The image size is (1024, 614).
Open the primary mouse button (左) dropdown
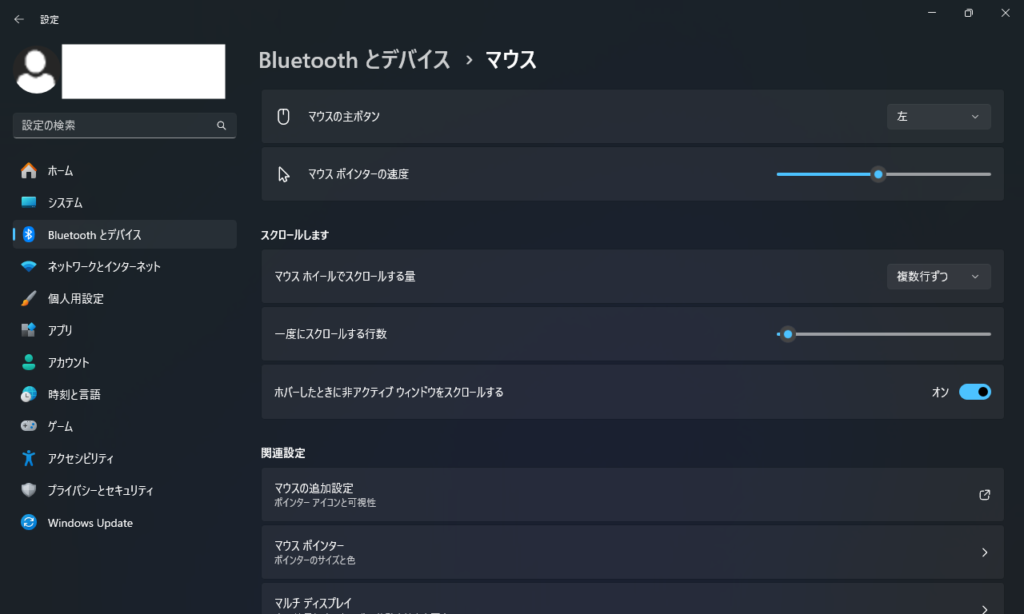(938, 117)
